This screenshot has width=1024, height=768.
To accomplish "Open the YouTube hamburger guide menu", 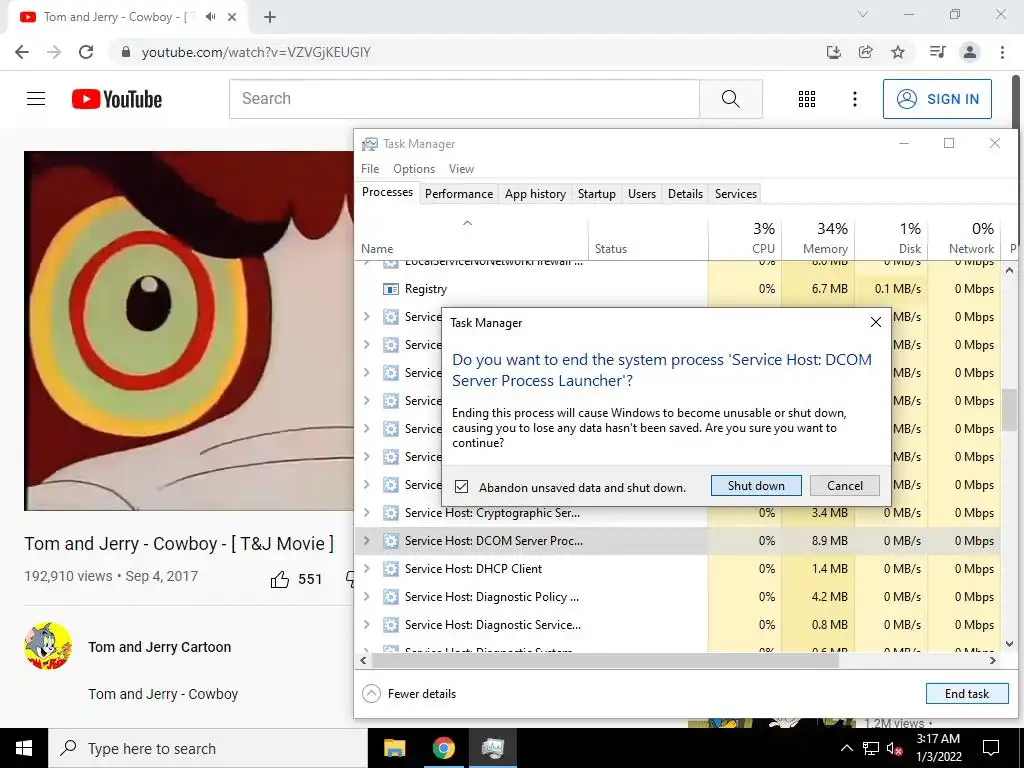I will [x=36, y=99].
